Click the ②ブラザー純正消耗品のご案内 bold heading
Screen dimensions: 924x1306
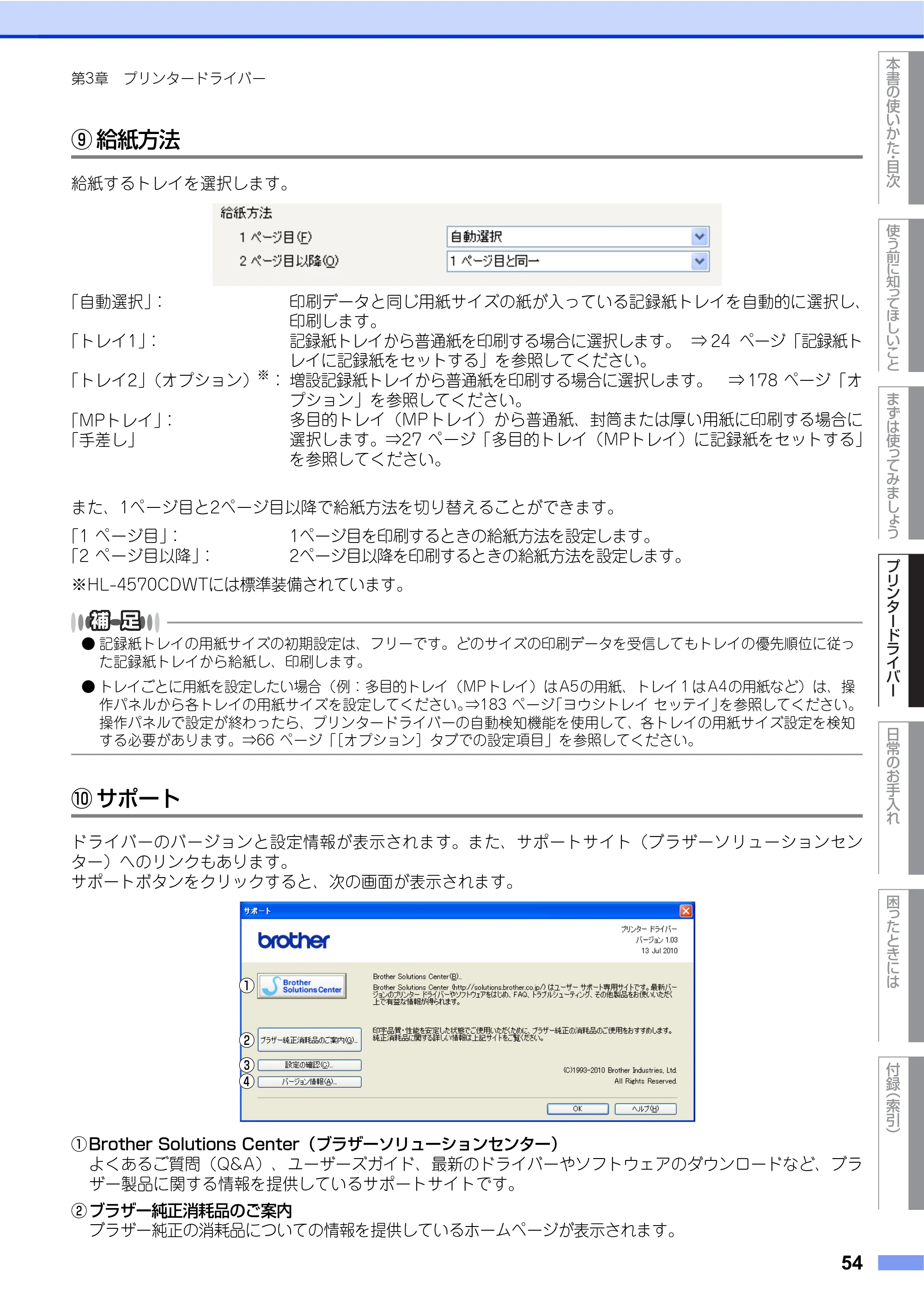tap(182, 1211)
